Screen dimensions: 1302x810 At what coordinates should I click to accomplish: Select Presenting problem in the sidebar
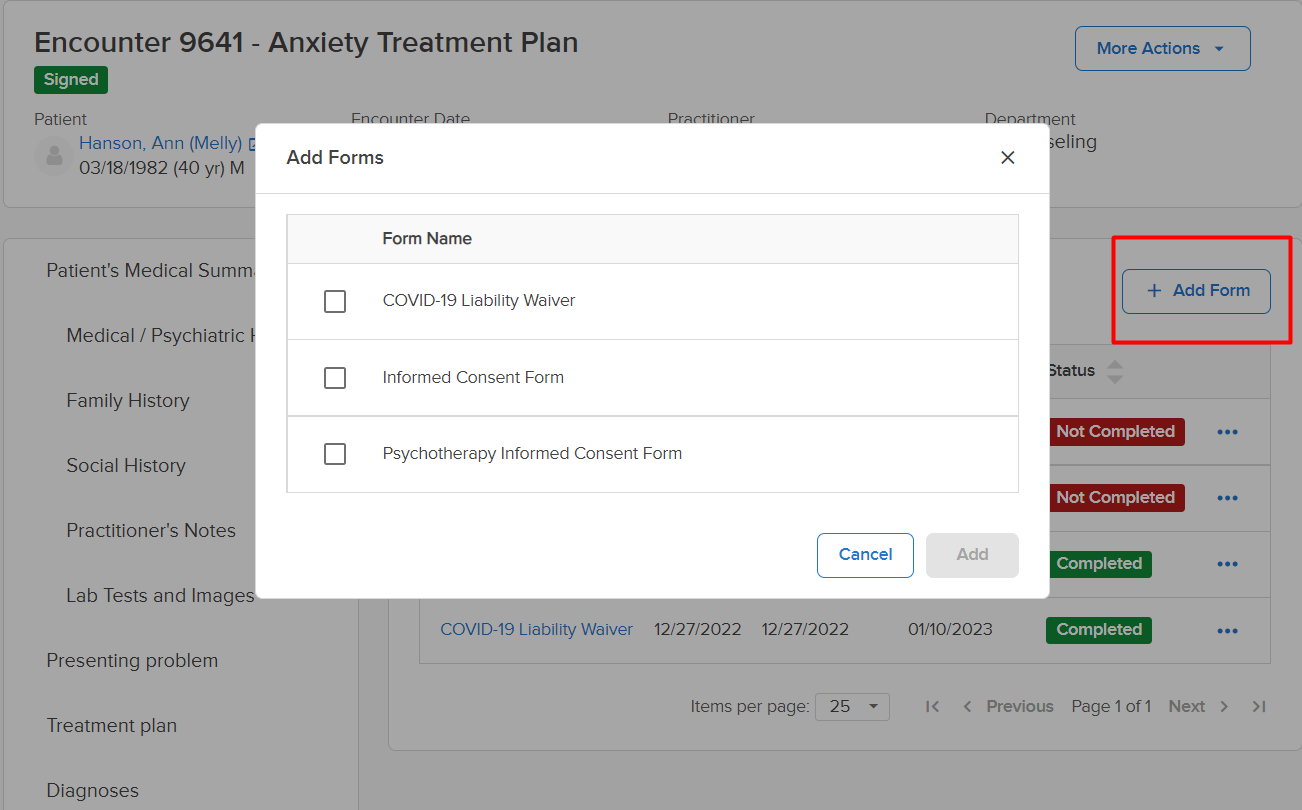[x=132, y=661]
